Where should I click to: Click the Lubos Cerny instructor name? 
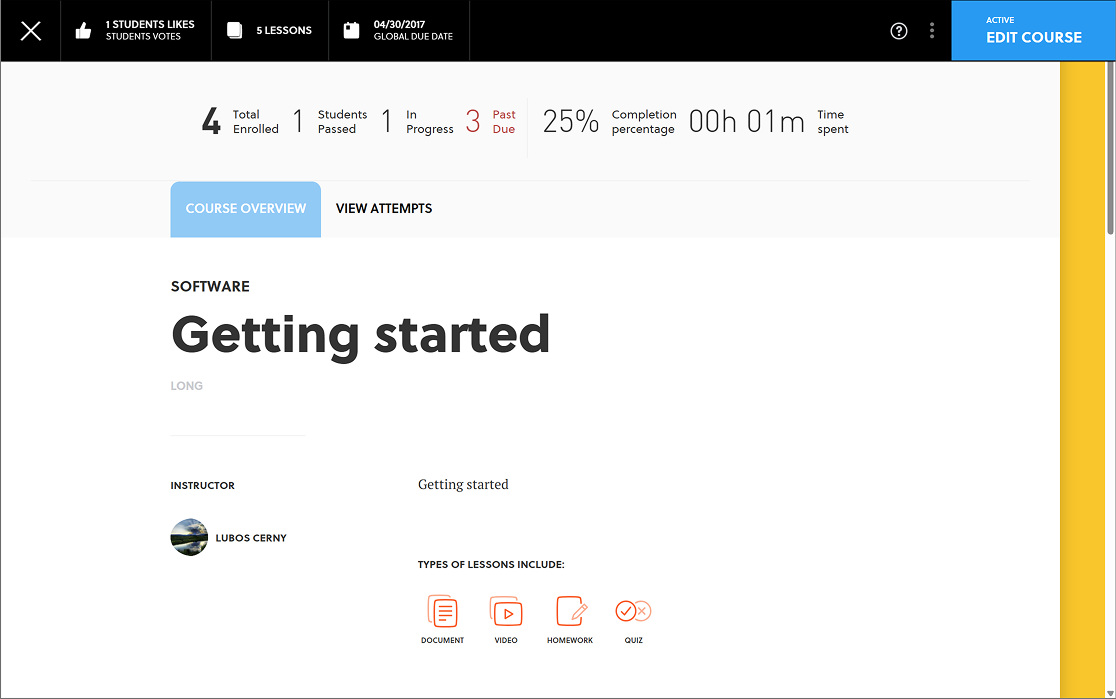pyautogui.click(x=251, y=538)
